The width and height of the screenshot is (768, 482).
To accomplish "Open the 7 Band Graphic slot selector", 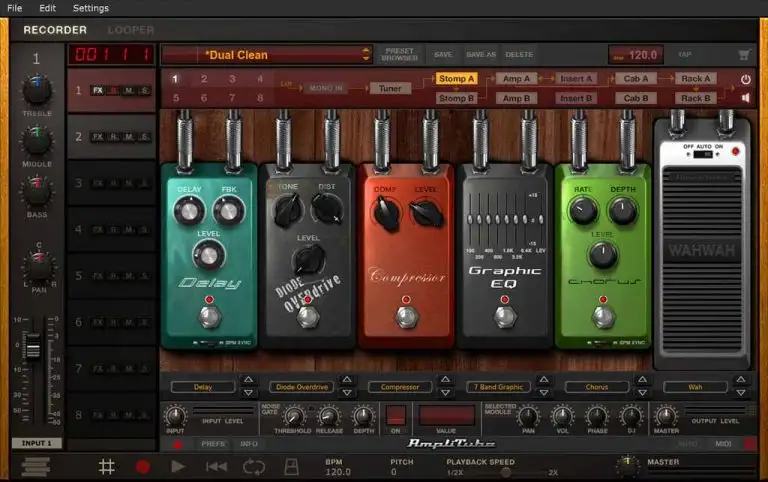I will click(x=498, y=387).
